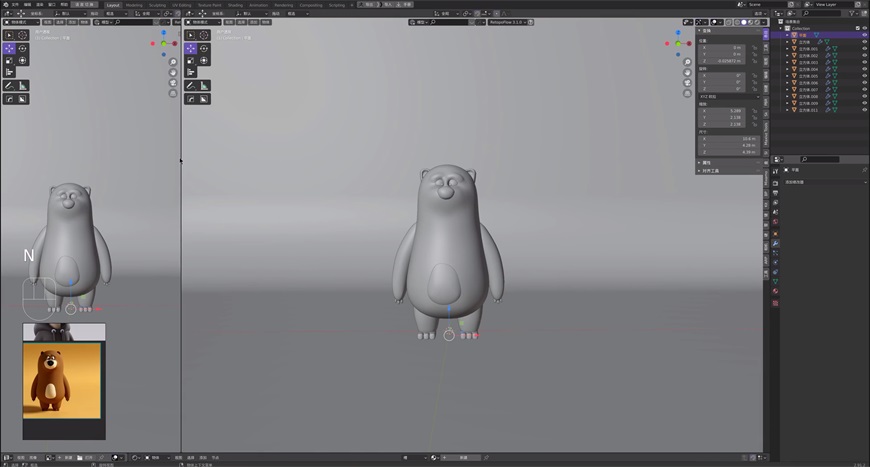Open the Object menu in right viewport header
870x467 pixels.
(x=266, y=22)
